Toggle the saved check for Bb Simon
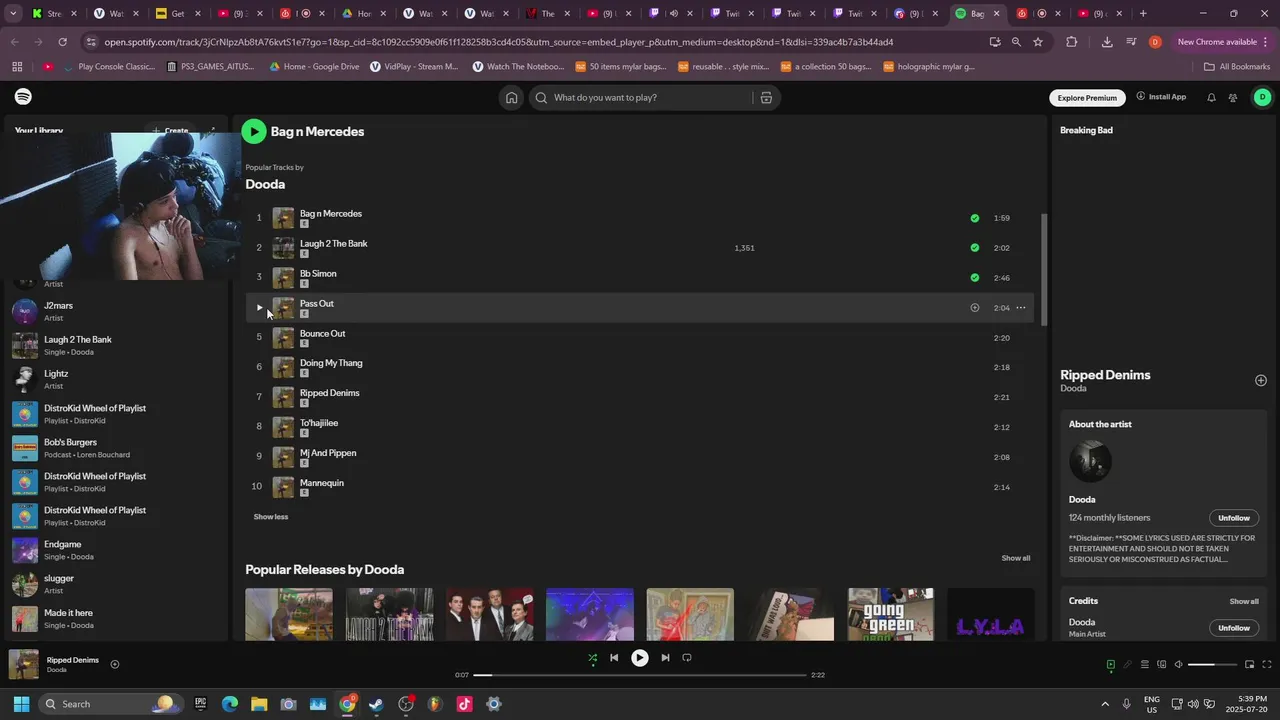This screenshot has width=1280, height=720. click(974, 277)
